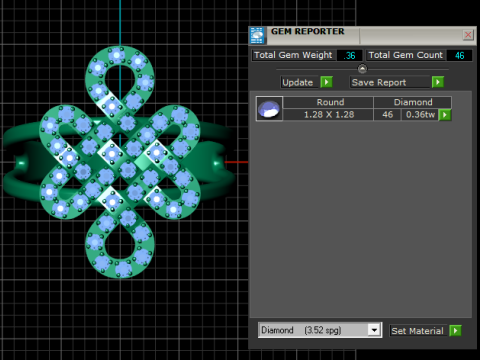This screenshot has height=360, width=480.
Task: Click the Round shape cell
Action: [328, 102]
